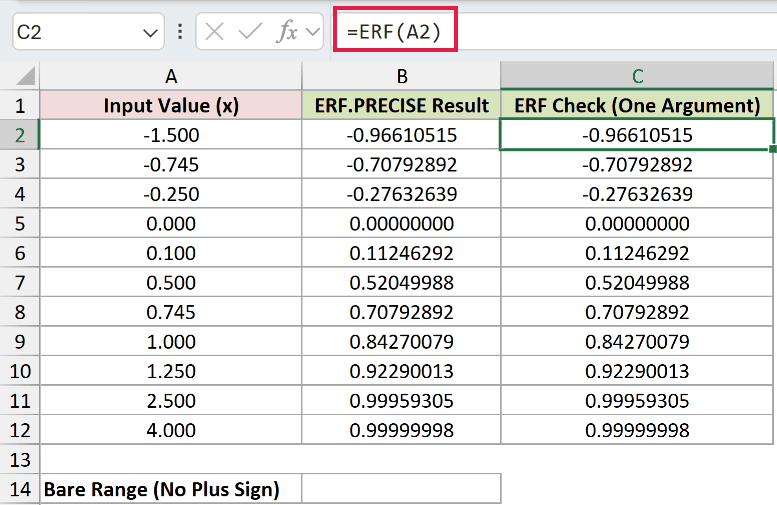Expand the fx function dropdown chevron
Viewport: 777px width, 505px height.
313,32
